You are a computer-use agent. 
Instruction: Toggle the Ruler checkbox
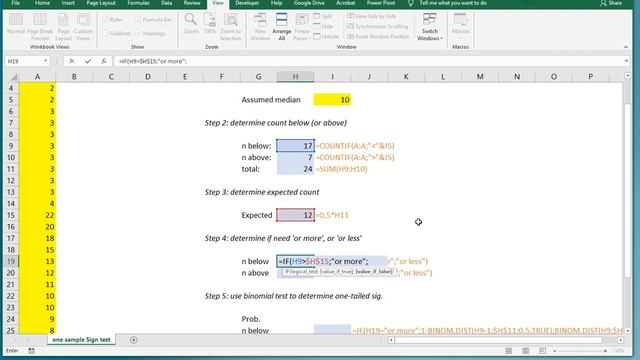click(112, 20)
